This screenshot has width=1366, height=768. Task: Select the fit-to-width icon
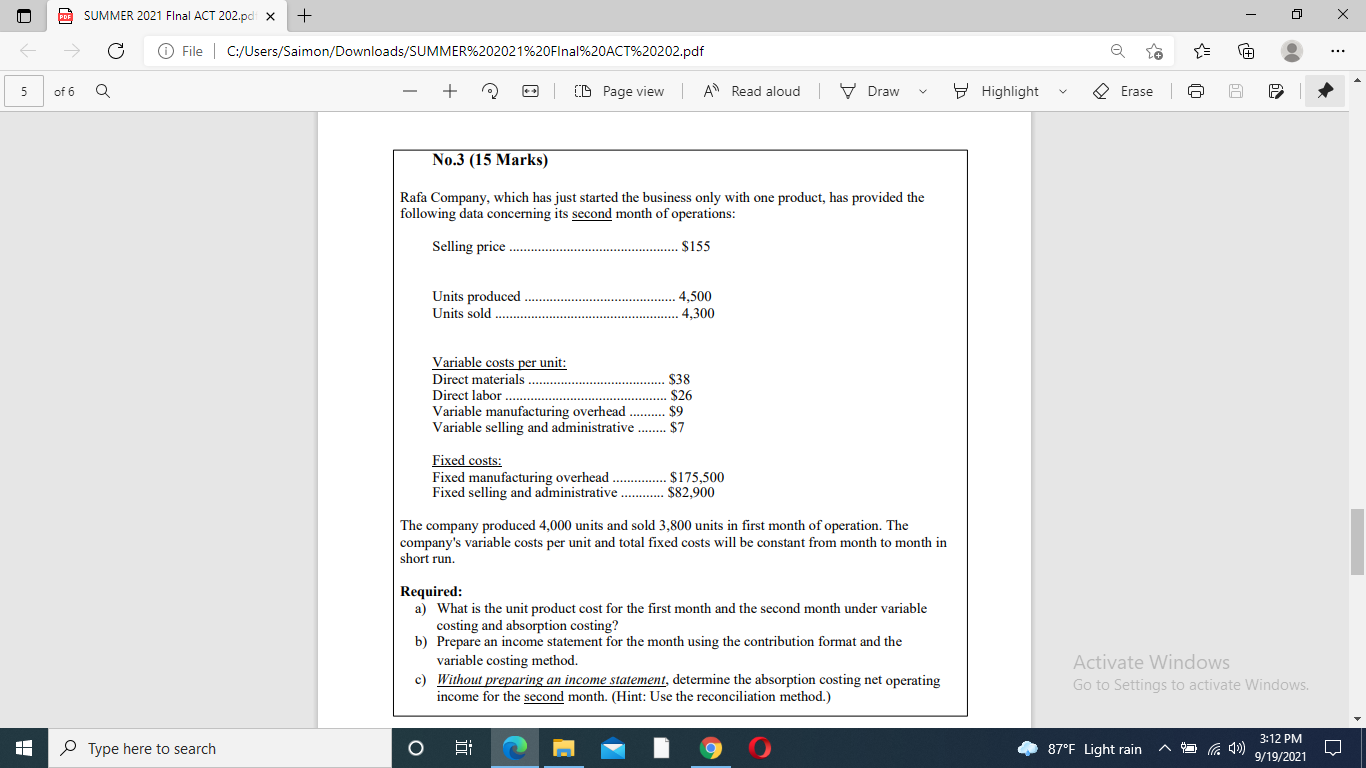pyautogui.click(x=529, y=91)
